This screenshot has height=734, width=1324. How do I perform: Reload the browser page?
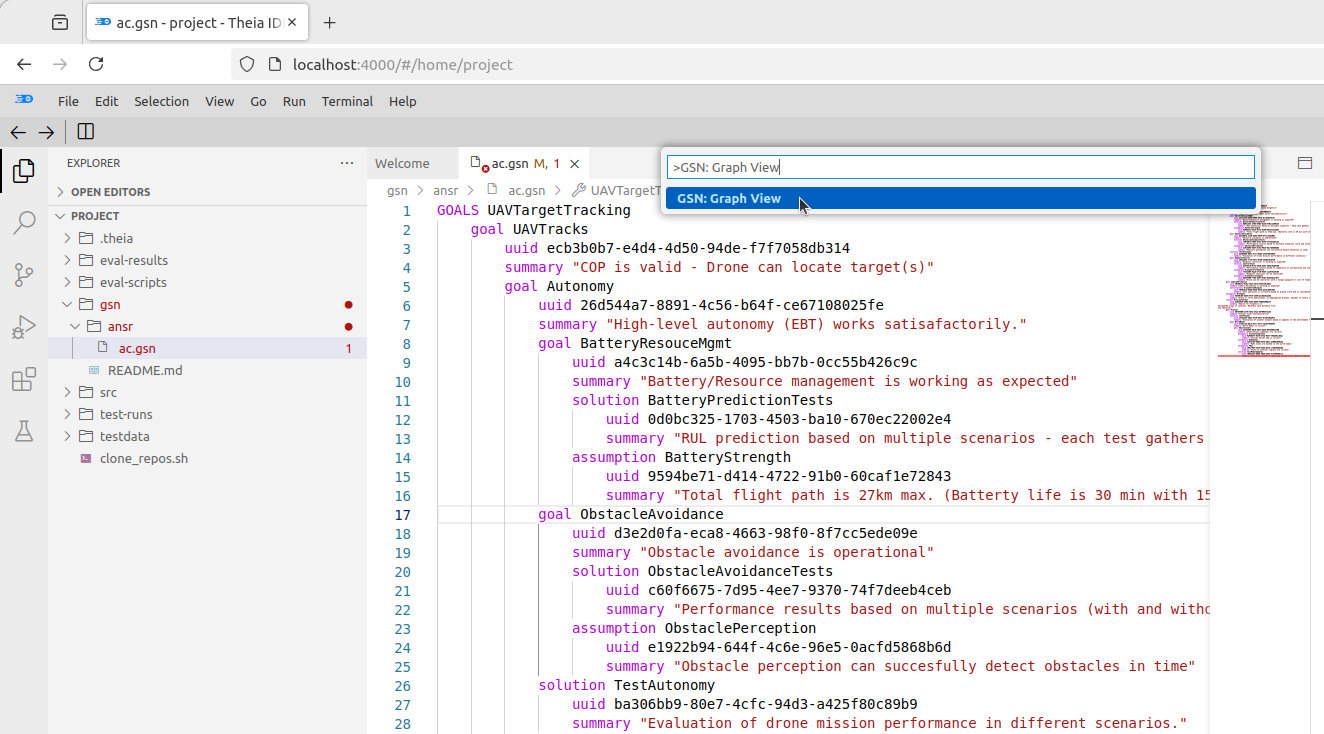coord(96,64)
